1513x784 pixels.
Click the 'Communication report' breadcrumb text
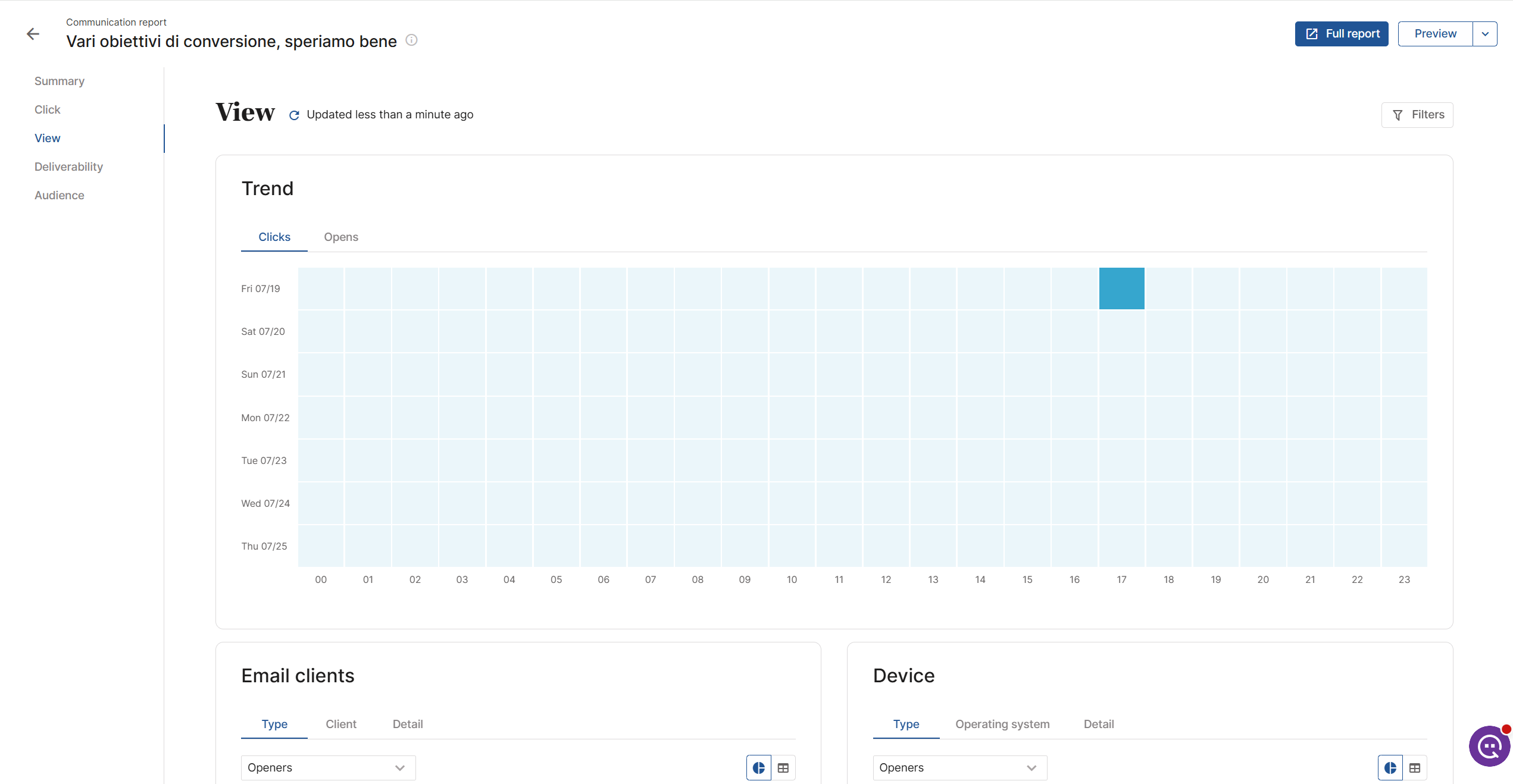pyautogui.click(x=116, y=22)
